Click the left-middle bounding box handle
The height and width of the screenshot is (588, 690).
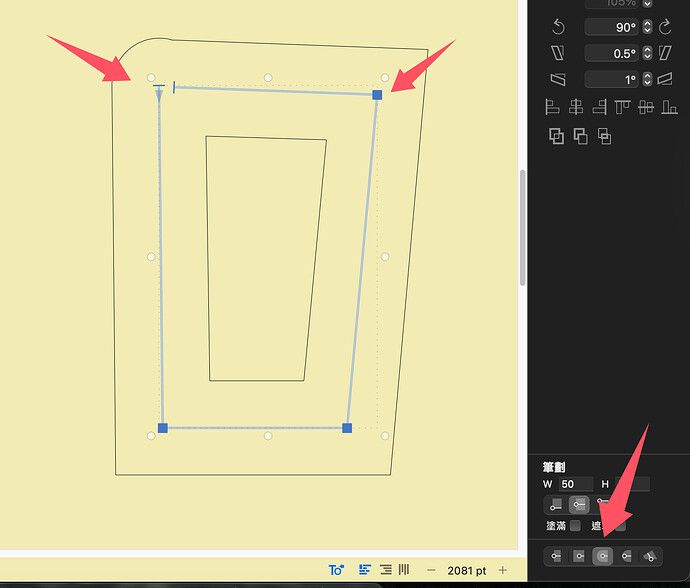[151, 257]
